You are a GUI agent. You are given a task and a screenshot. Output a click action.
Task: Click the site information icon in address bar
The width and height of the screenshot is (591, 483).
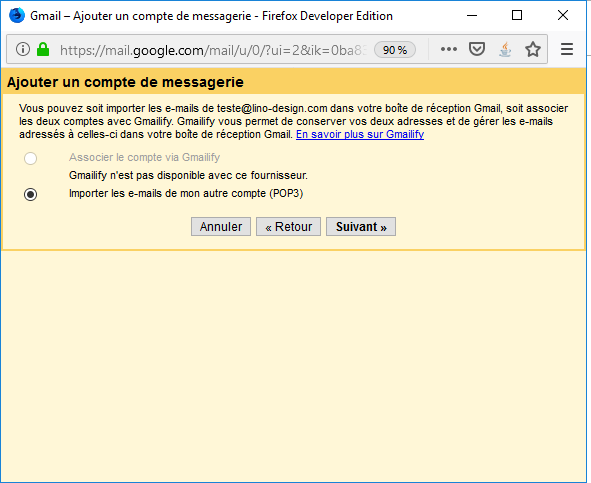click(x=23, y=49)
